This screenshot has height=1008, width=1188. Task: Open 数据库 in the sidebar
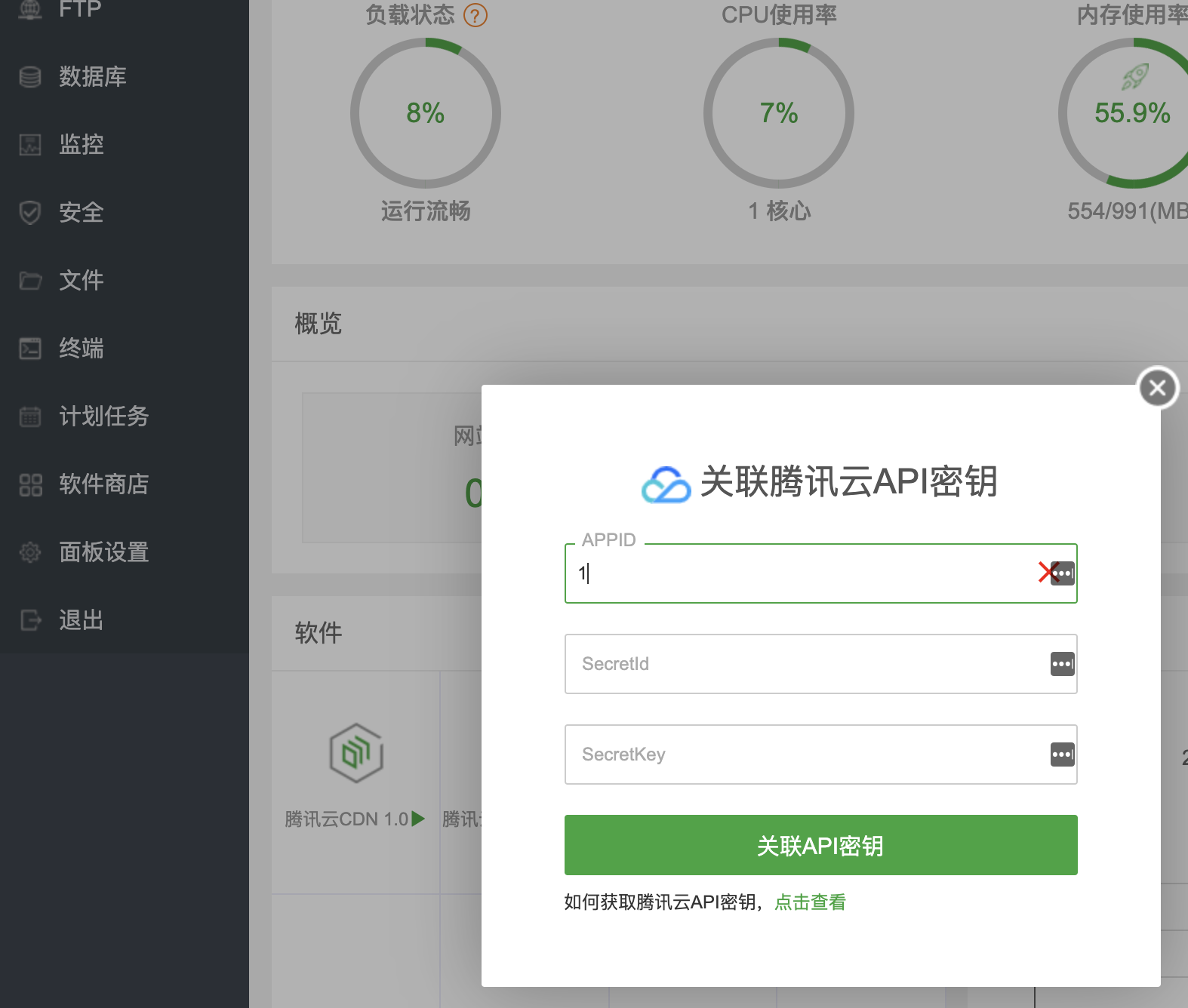[125, 76]
